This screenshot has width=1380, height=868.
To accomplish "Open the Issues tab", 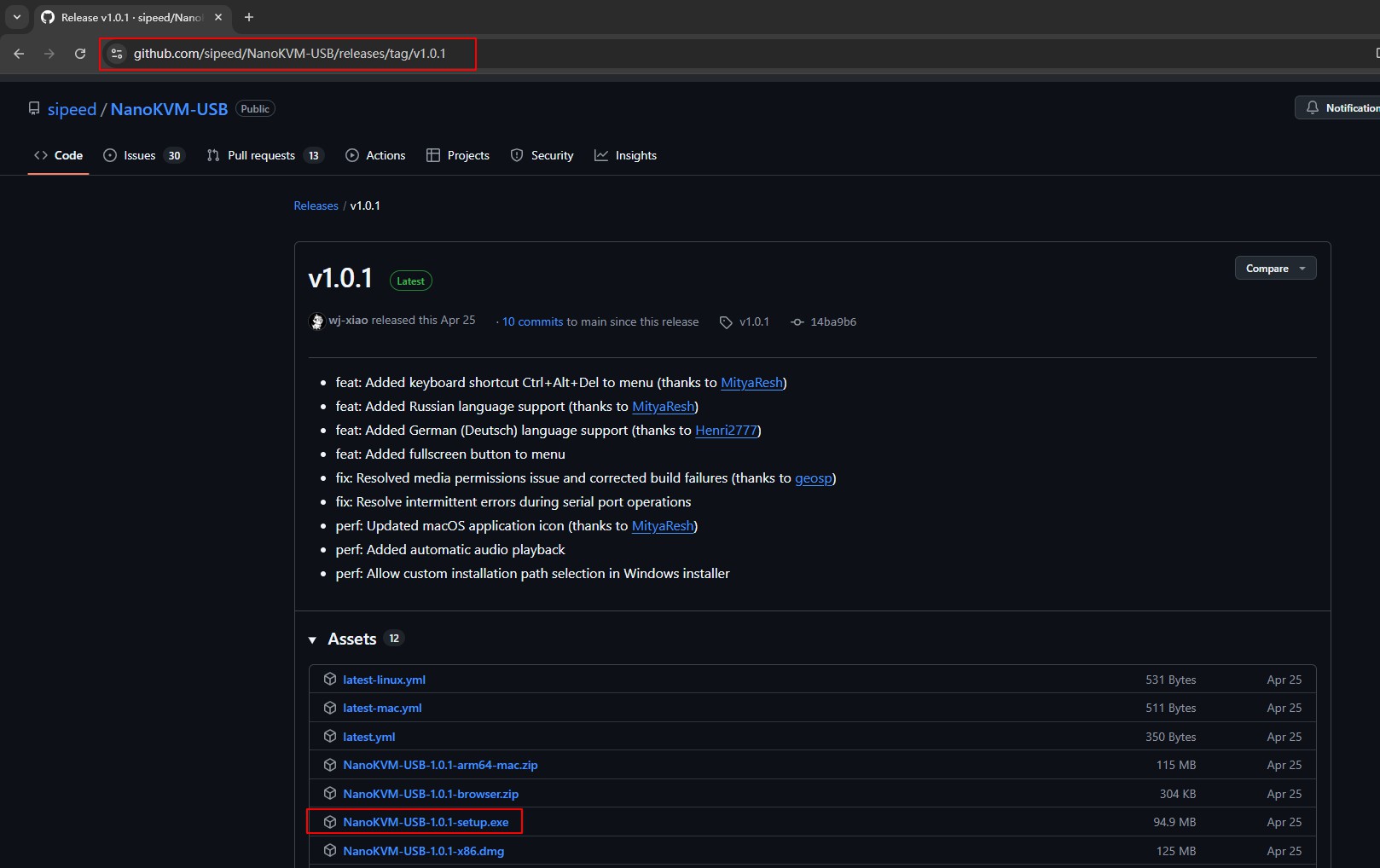I will [x=143, y=155].
